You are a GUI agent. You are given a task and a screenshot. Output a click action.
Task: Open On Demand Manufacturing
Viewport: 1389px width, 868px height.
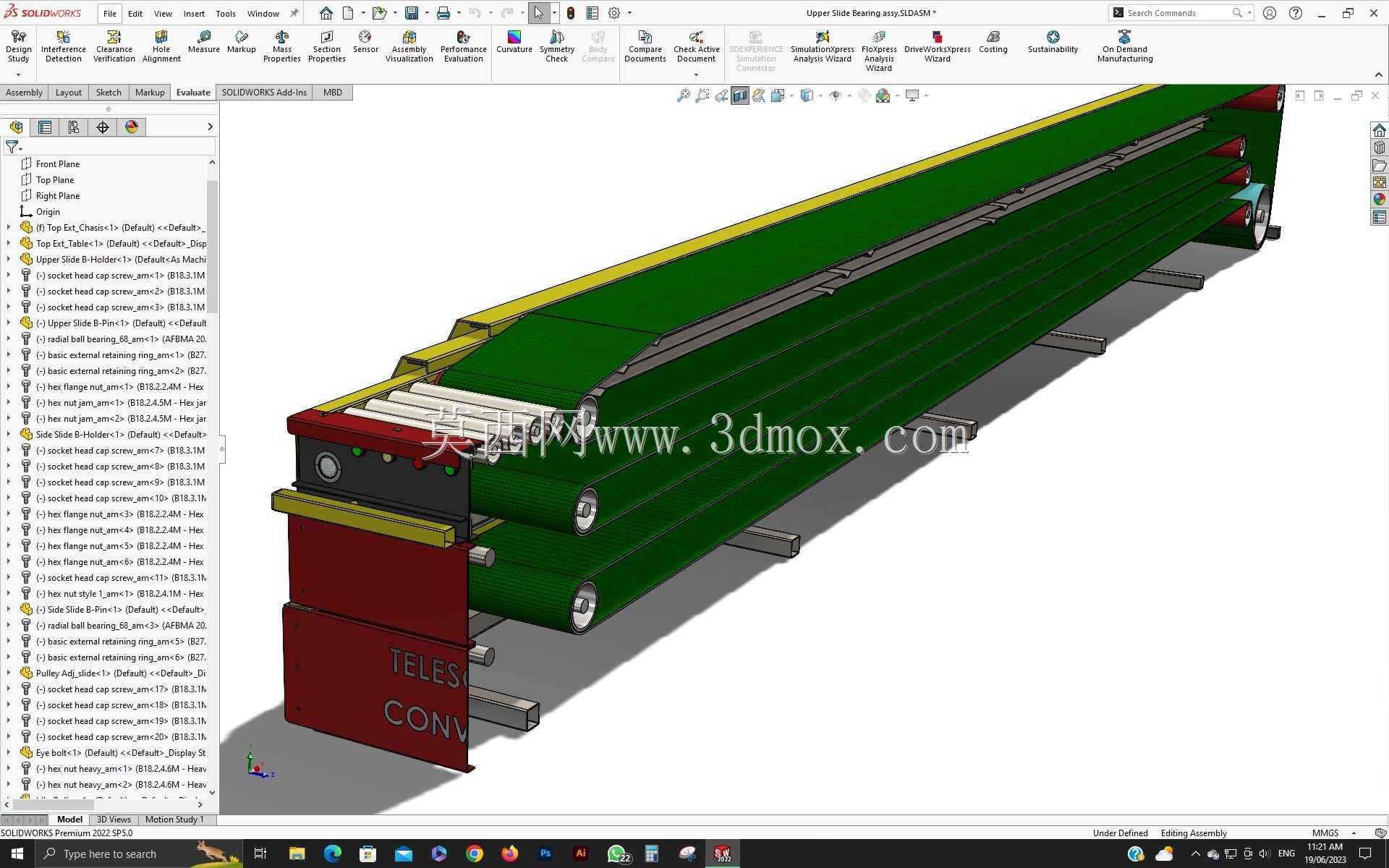pos(1125,46)
